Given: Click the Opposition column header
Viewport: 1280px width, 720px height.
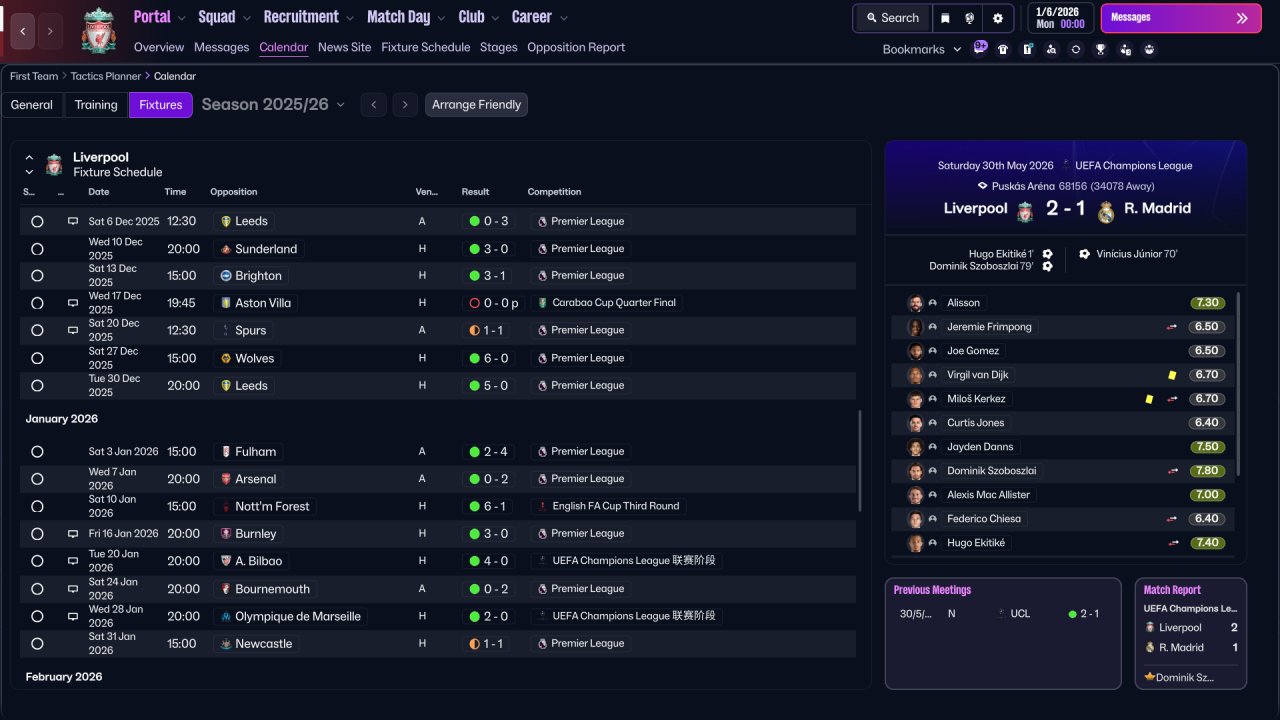Looking at the screenshot, I should [234, 192].
